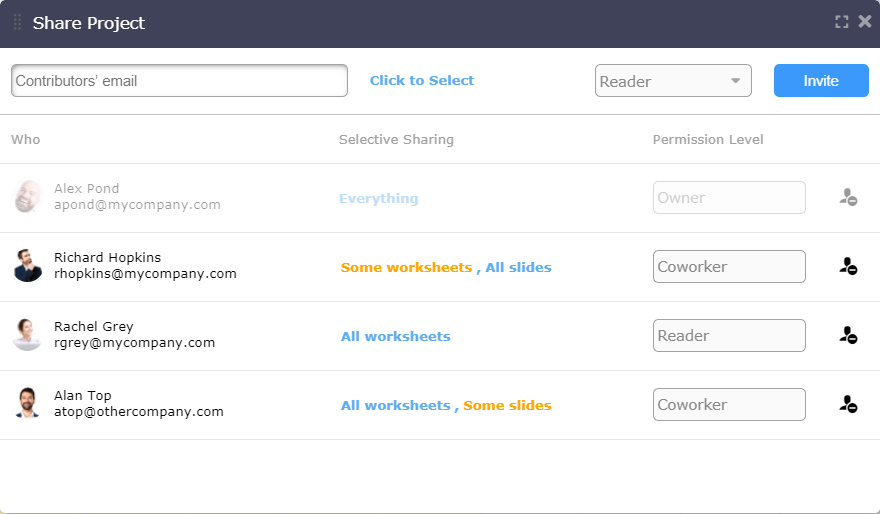The width and height of the screenshot is (880, 514).
Task: Click the Invite button
Action: pos(821,80)
